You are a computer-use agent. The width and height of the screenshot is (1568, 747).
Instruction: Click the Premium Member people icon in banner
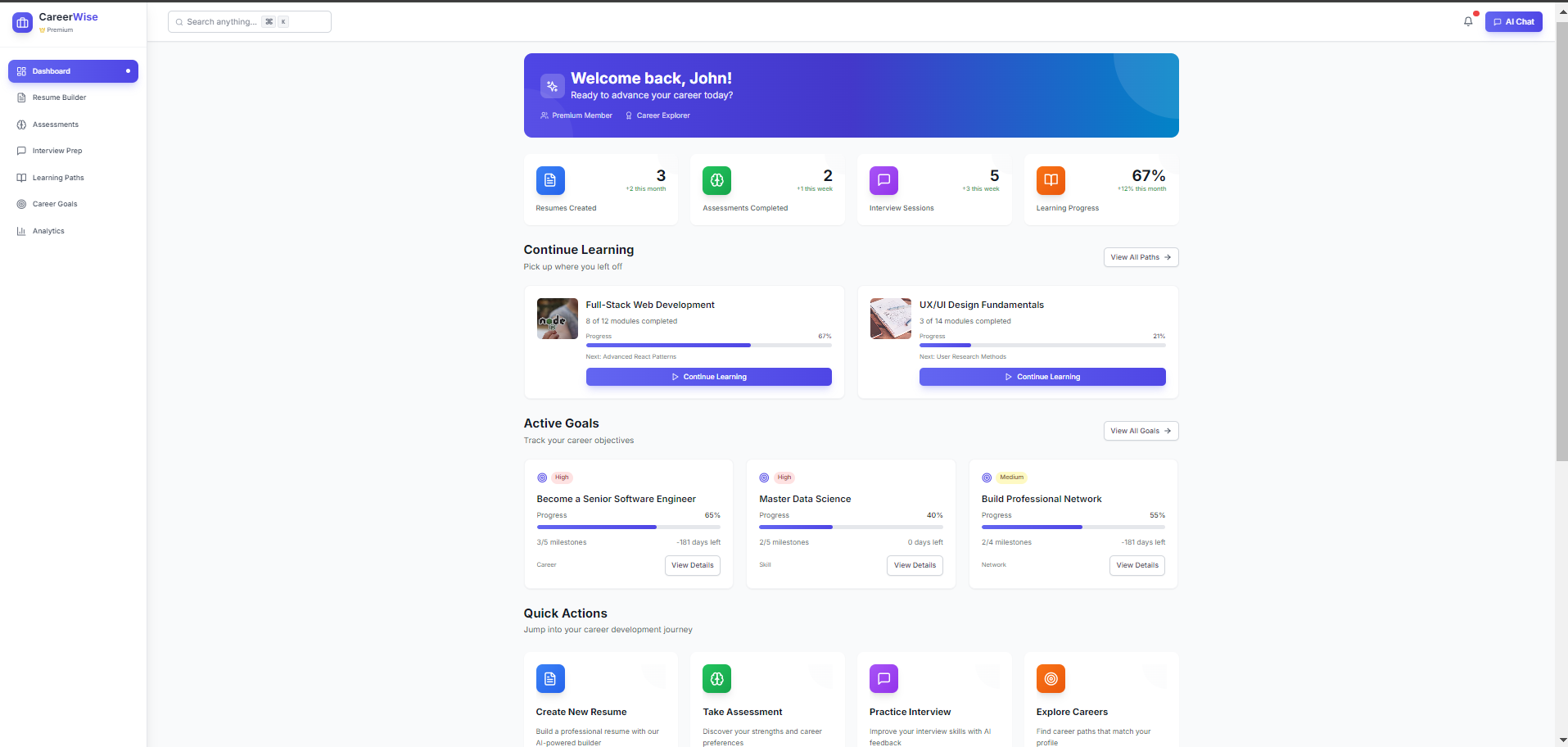545,115
